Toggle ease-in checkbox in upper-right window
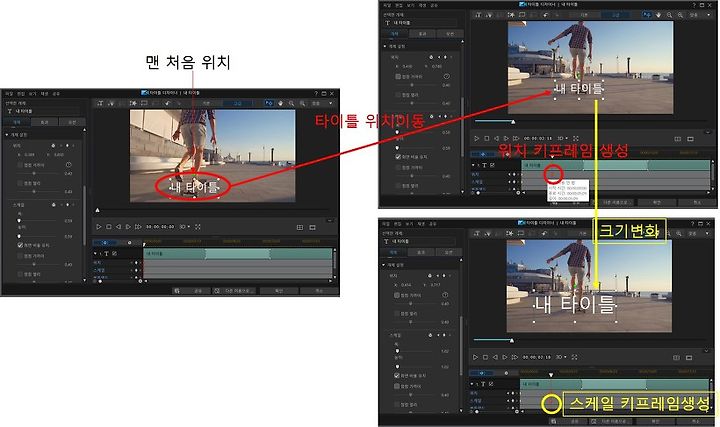720x427 pixels. tap(398, 76)
